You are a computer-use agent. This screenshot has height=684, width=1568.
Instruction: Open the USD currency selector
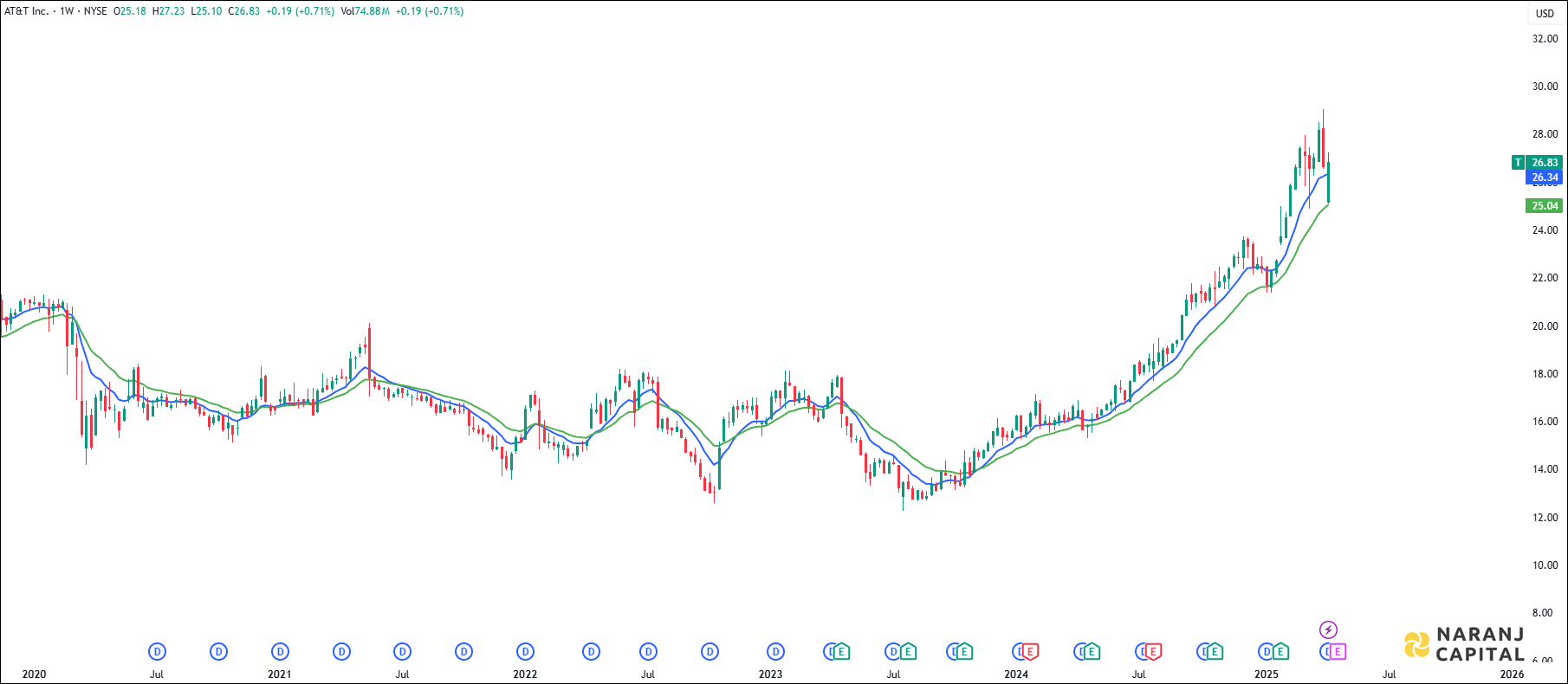coord(1545,13)
